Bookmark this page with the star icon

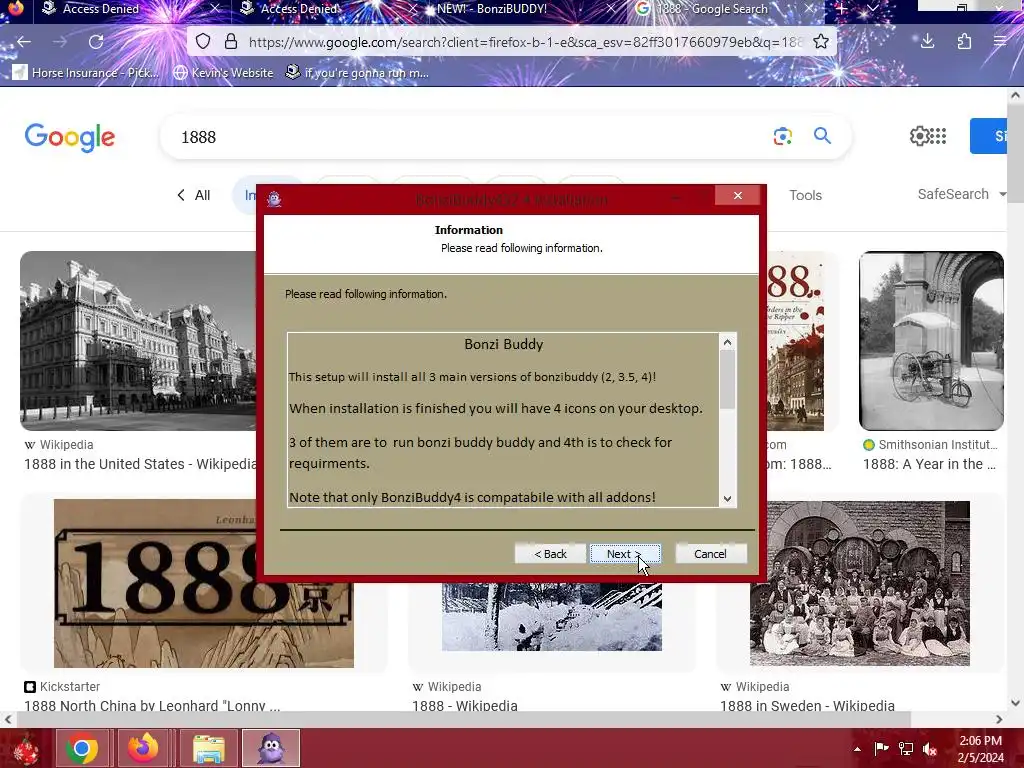coord(821,42)
